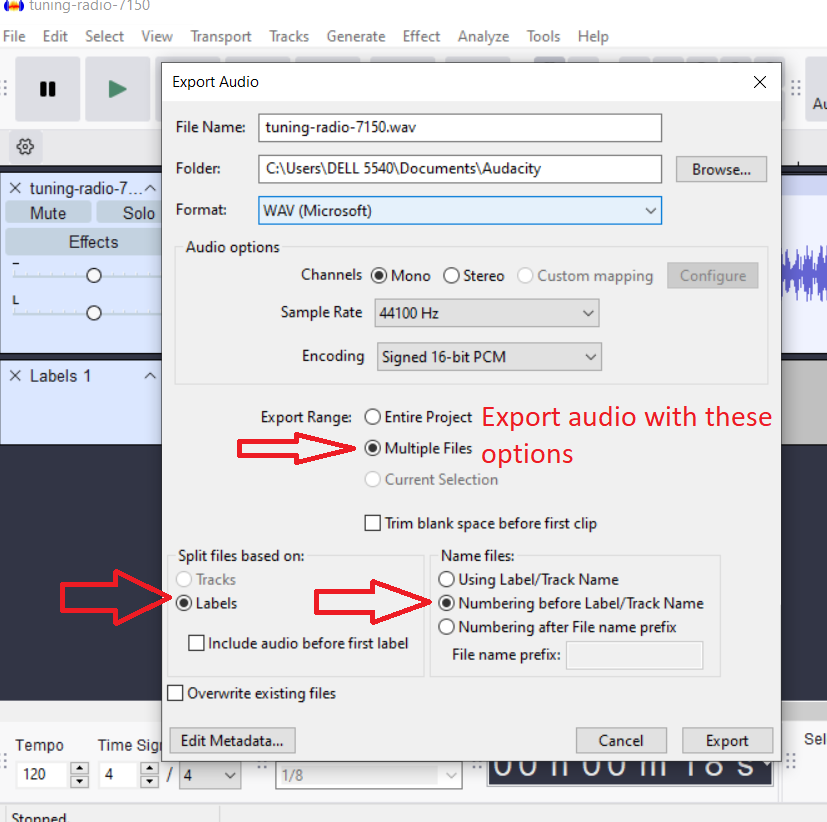Open the Sample Rate dropdown
The width and height of the screenshot is (827, 822).
tap(487, 313)
